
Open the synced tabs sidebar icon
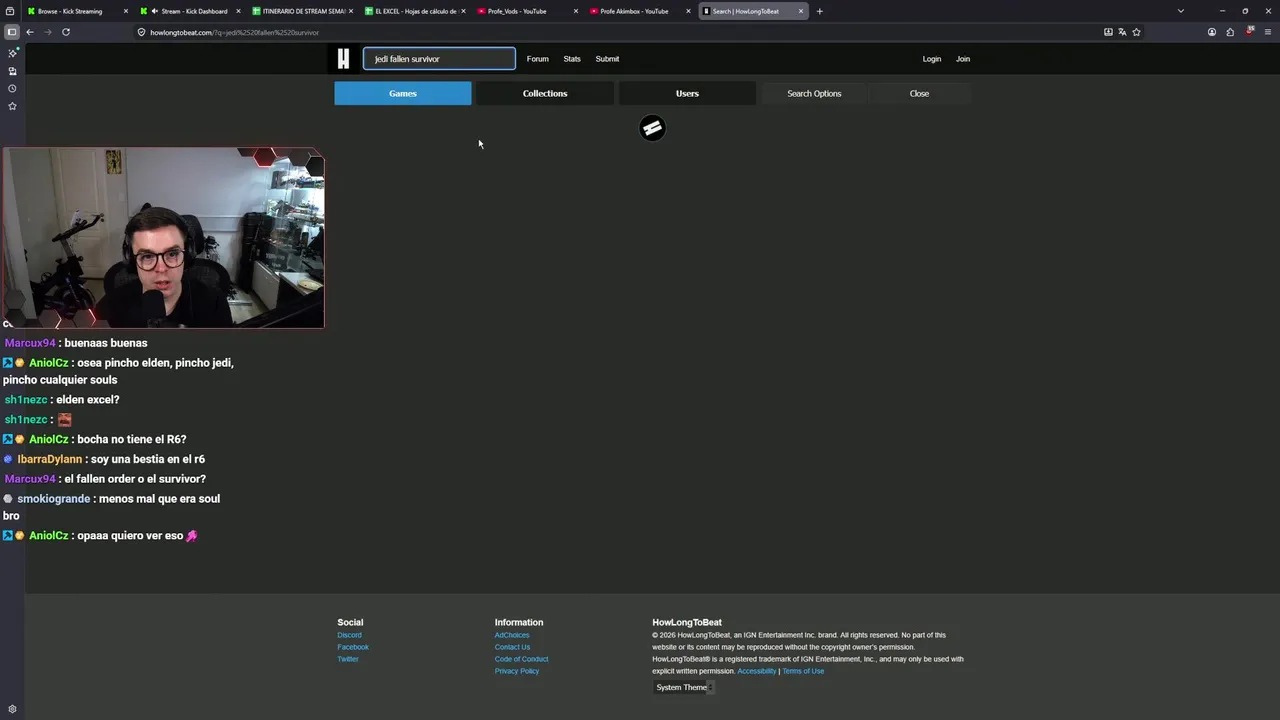(12, 71)
